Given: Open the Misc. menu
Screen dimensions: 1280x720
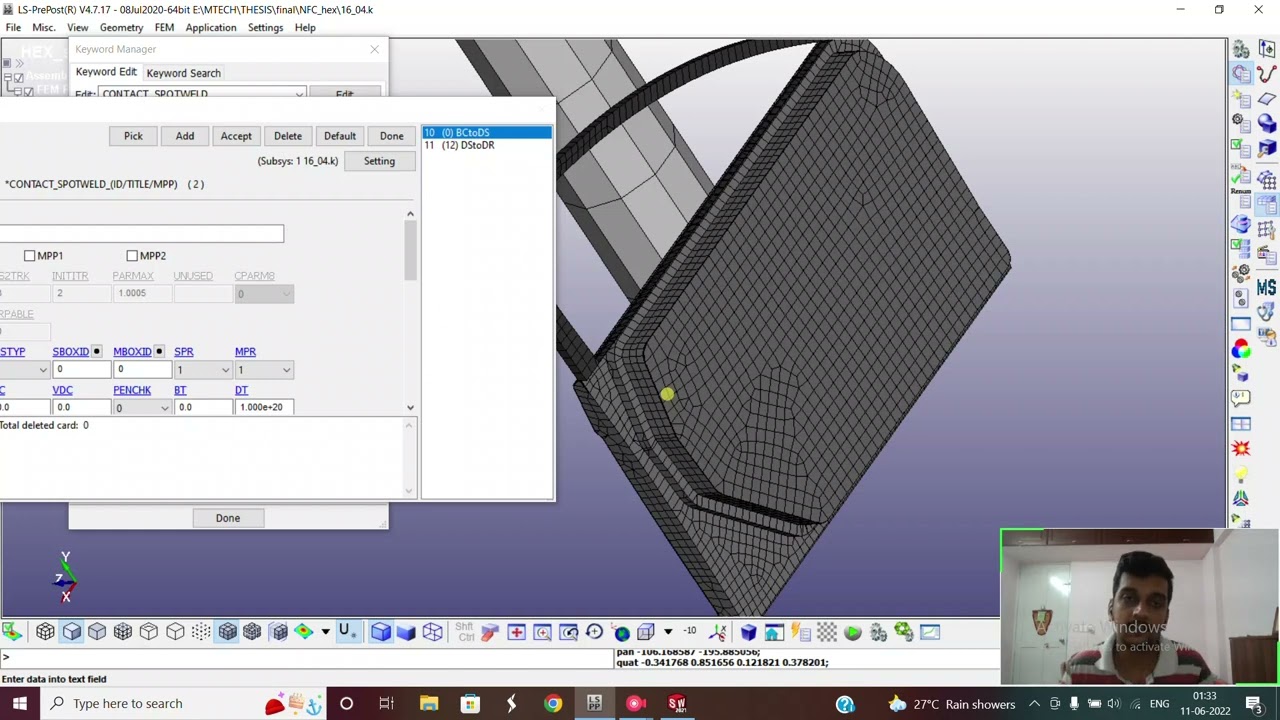Looking at the screenshot, I should (x=43, y=27).
